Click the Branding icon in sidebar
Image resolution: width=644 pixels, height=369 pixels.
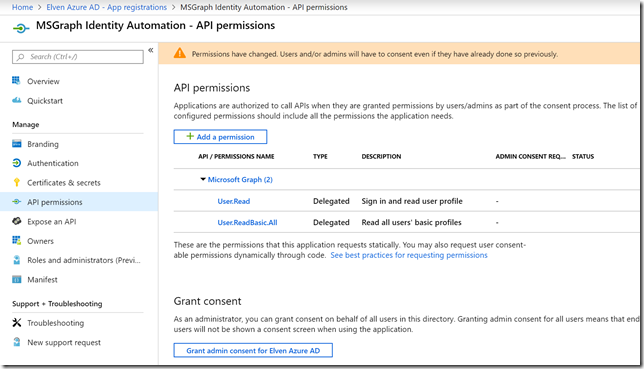16,144
